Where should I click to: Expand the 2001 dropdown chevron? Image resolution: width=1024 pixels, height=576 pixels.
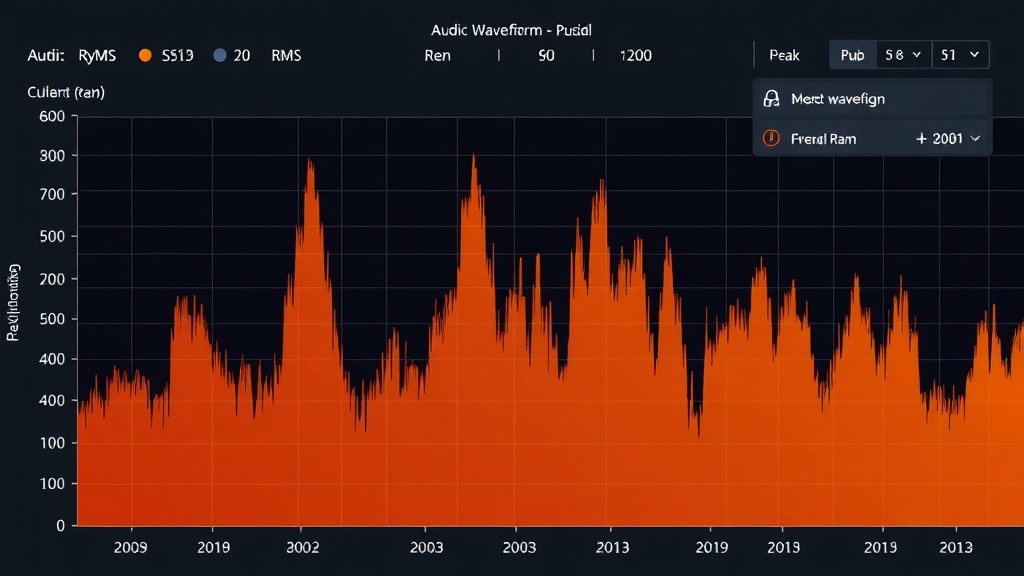pos(975,139)
